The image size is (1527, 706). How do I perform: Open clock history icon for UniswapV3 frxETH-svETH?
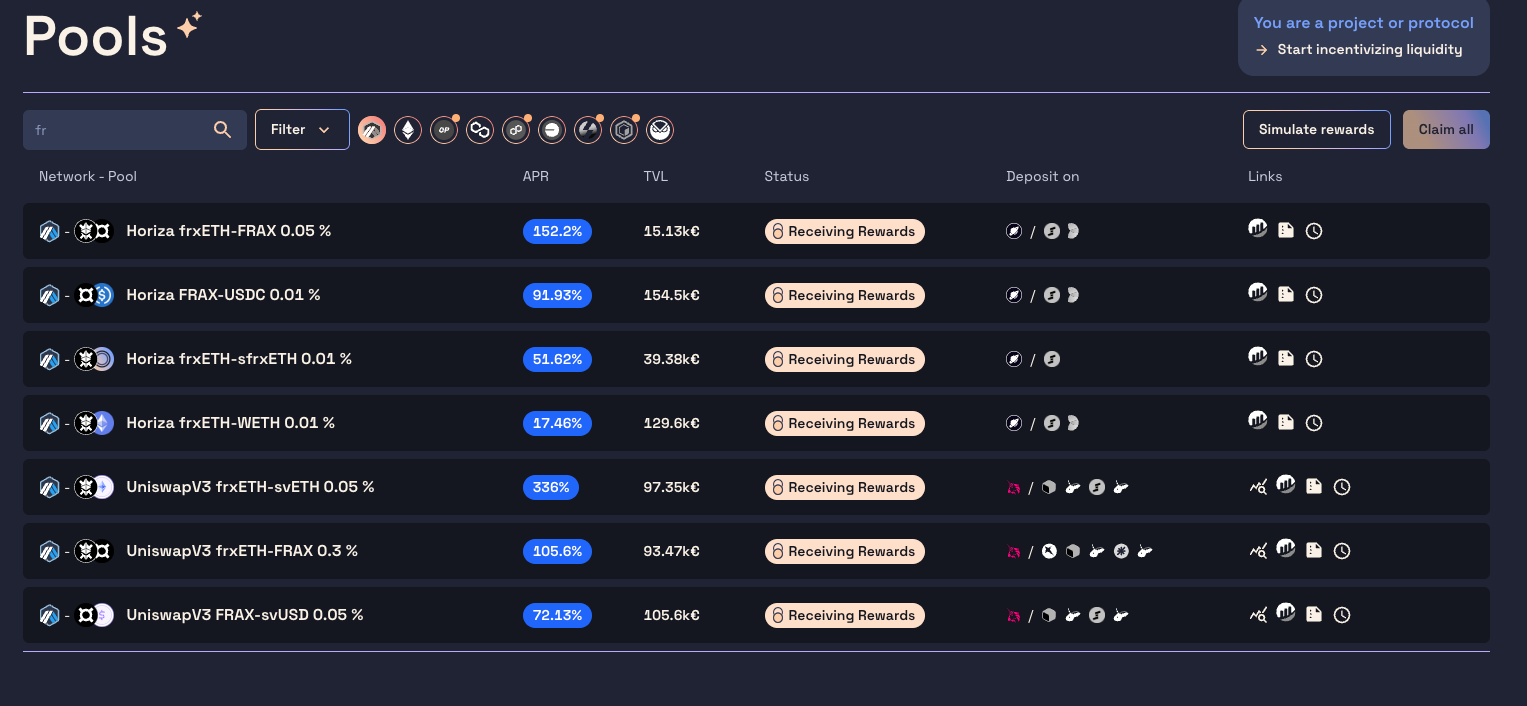point(1342,487)
